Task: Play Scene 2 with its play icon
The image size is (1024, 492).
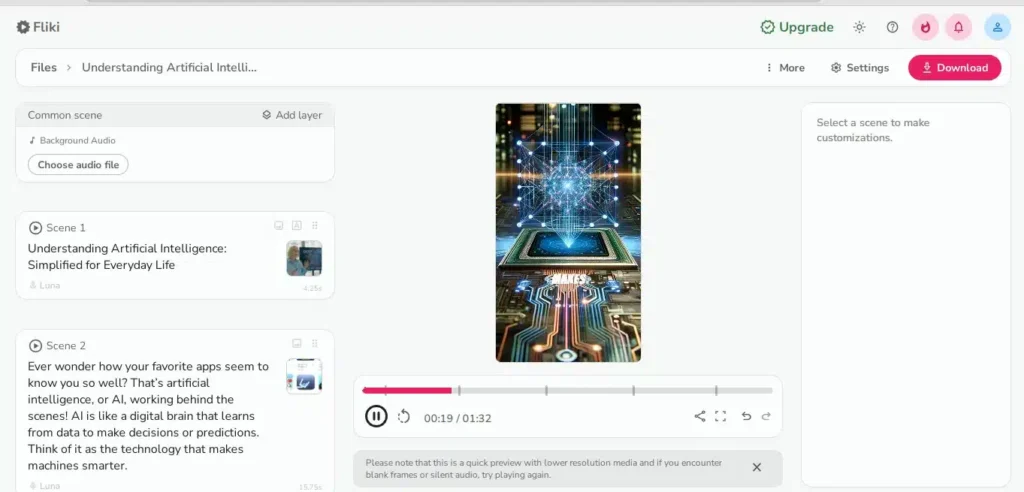Action: tap(35, 346)
